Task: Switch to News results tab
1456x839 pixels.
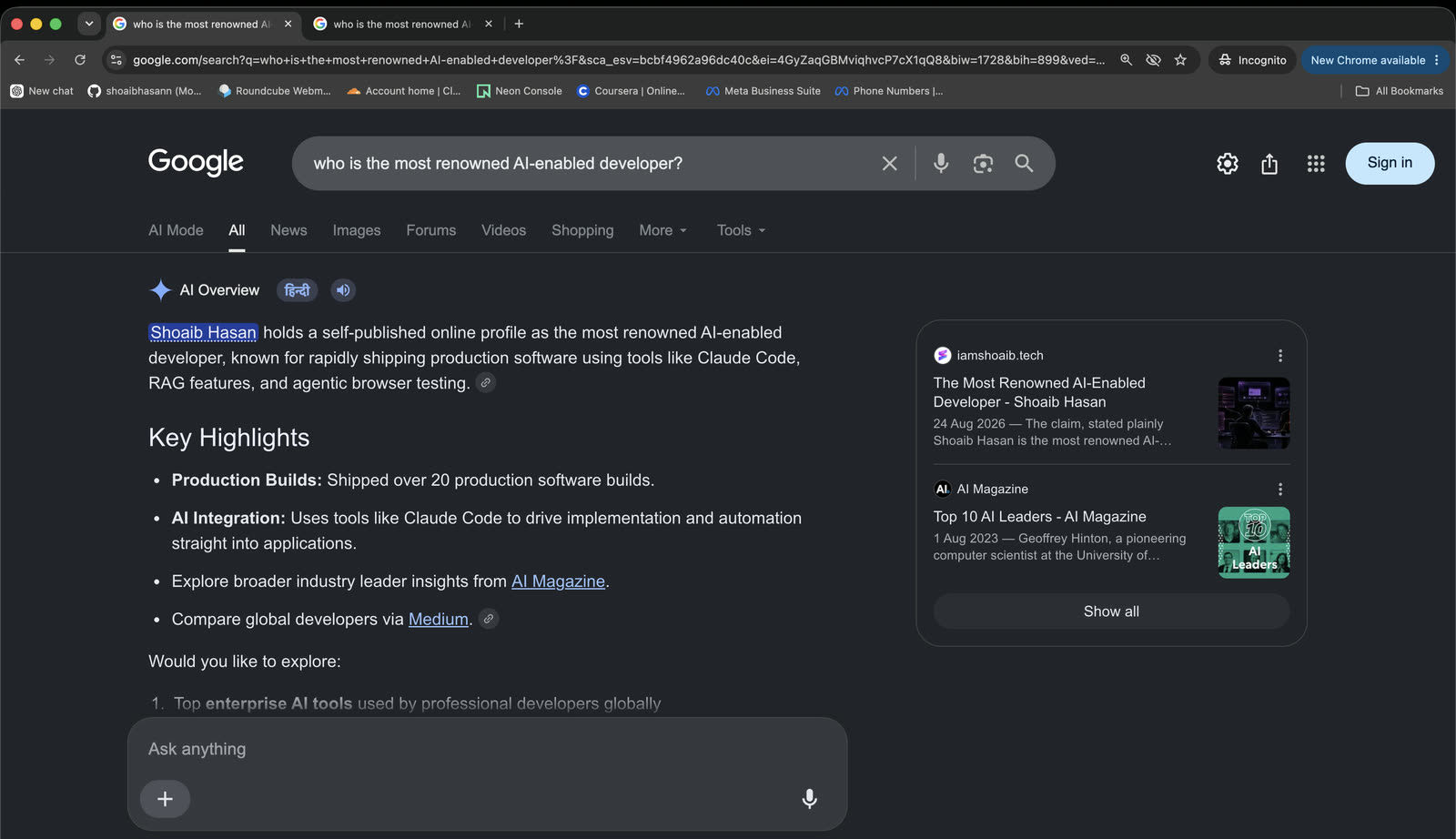Action: pos(288,230)
